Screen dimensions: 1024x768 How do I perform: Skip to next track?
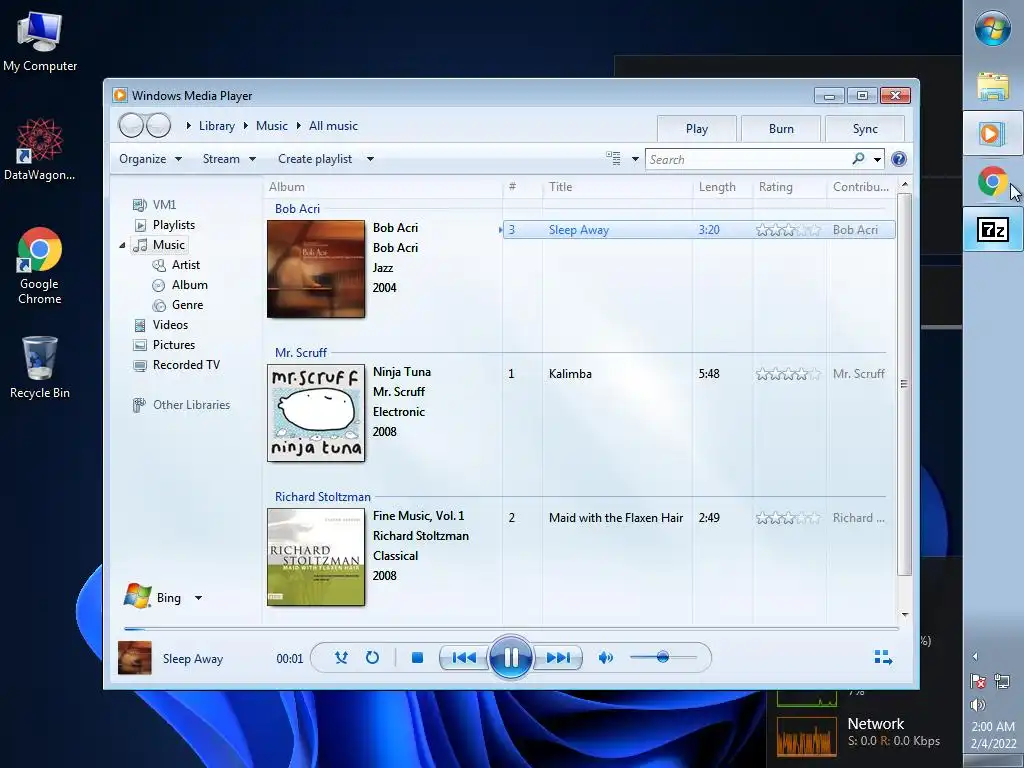pyautogui.click(x=558, y=658)
